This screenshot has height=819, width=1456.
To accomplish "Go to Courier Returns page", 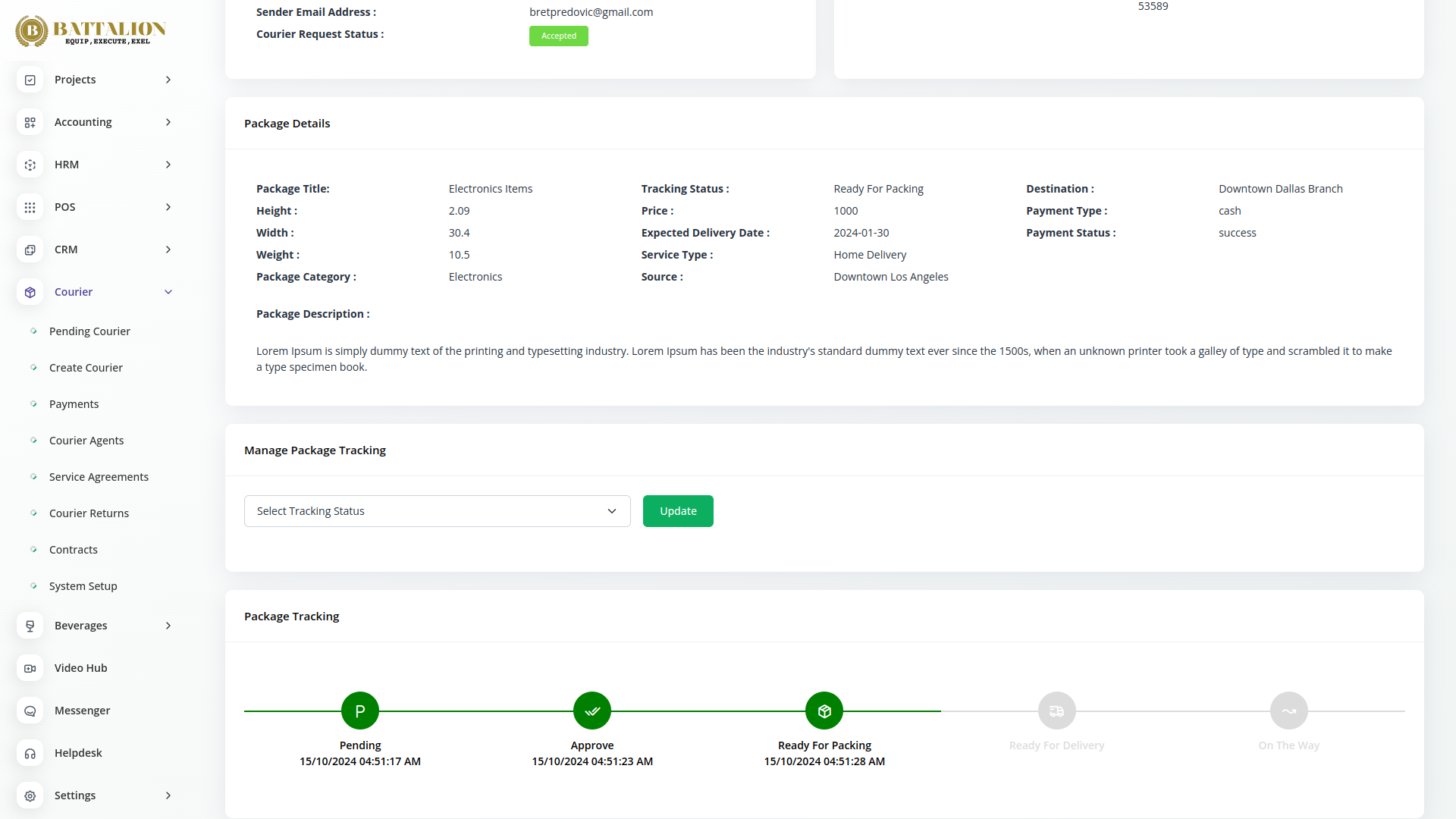I will coord(89,513).
